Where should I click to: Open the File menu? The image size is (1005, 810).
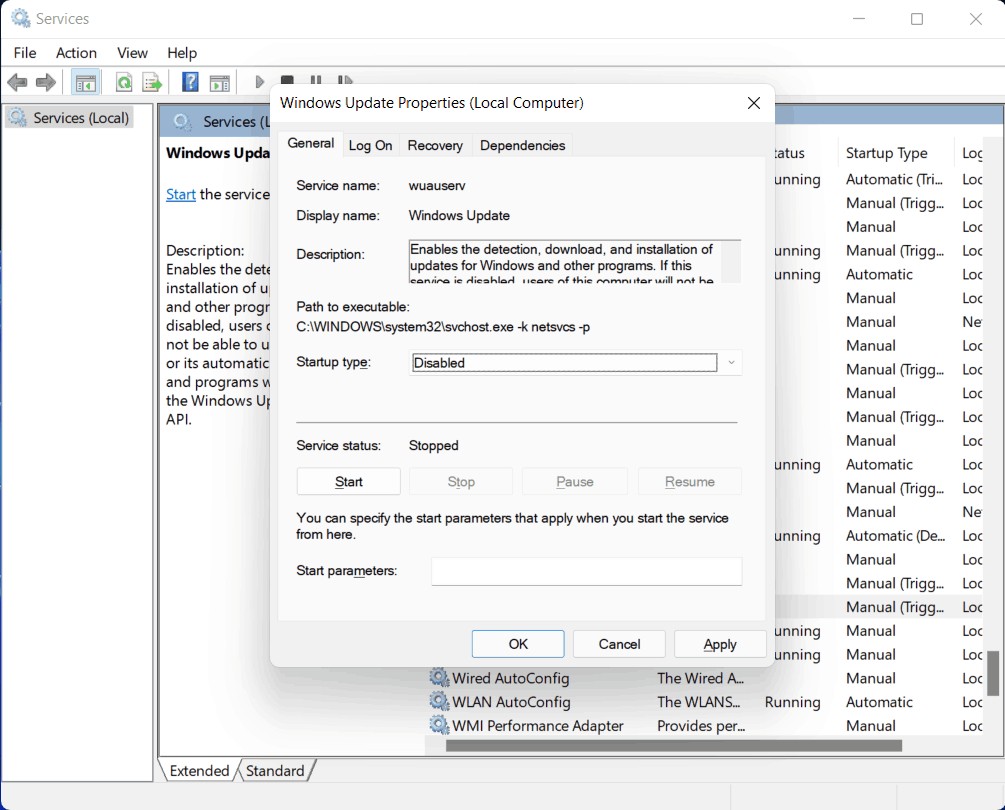tap(25, 53)
